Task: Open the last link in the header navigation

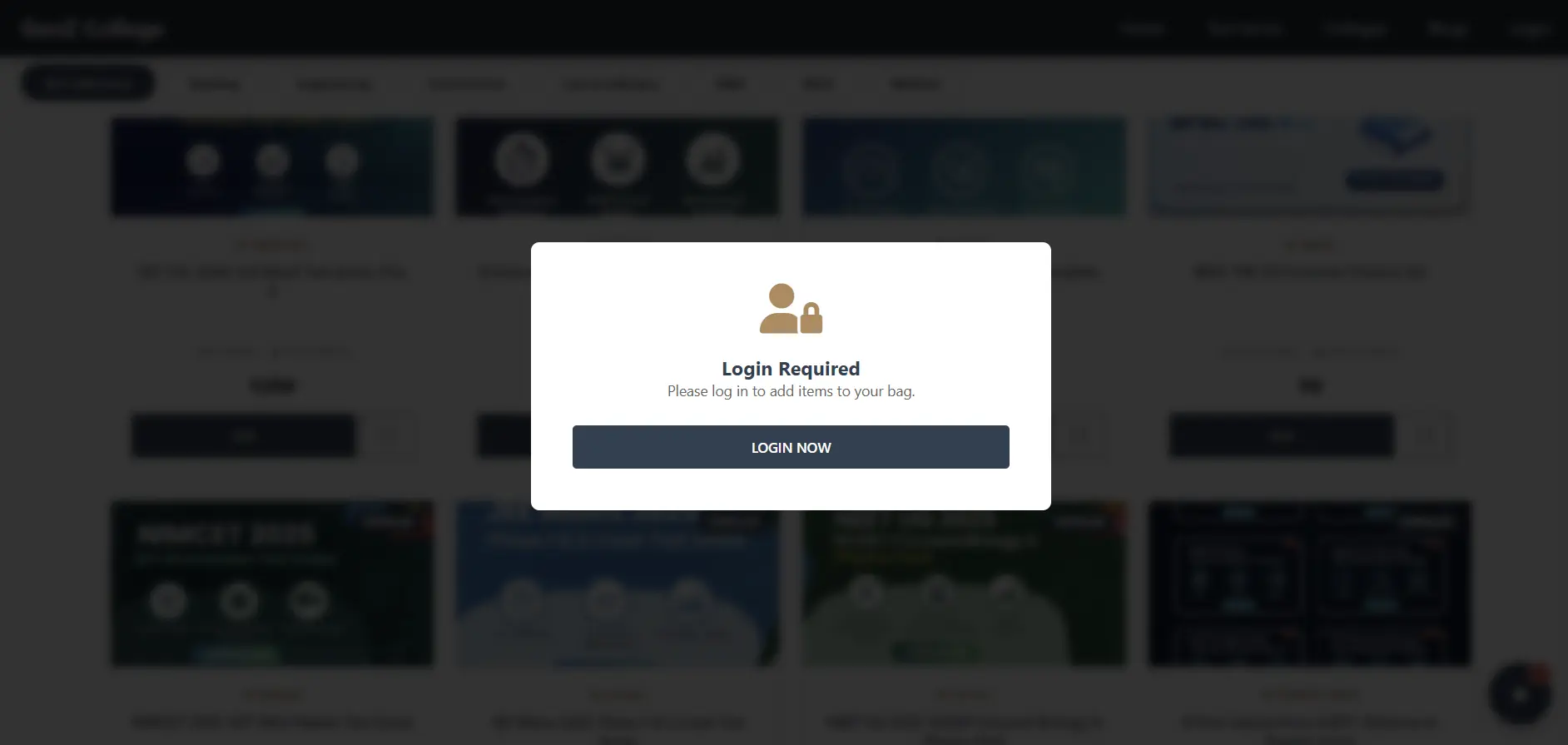Action: pos(1530,28)
